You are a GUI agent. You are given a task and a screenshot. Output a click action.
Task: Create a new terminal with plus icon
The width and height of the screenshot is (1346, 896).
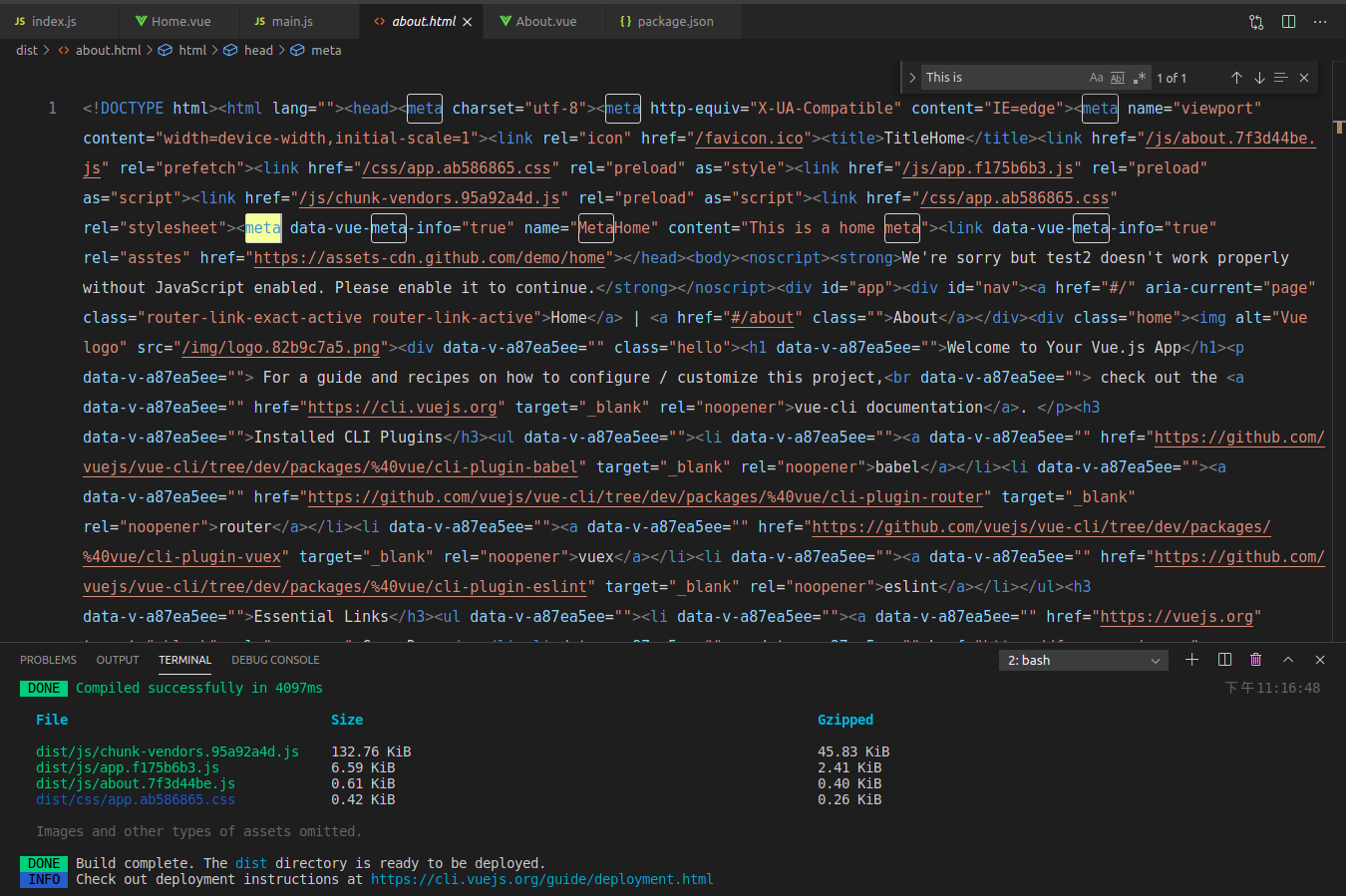click(x=1191, y=660)
